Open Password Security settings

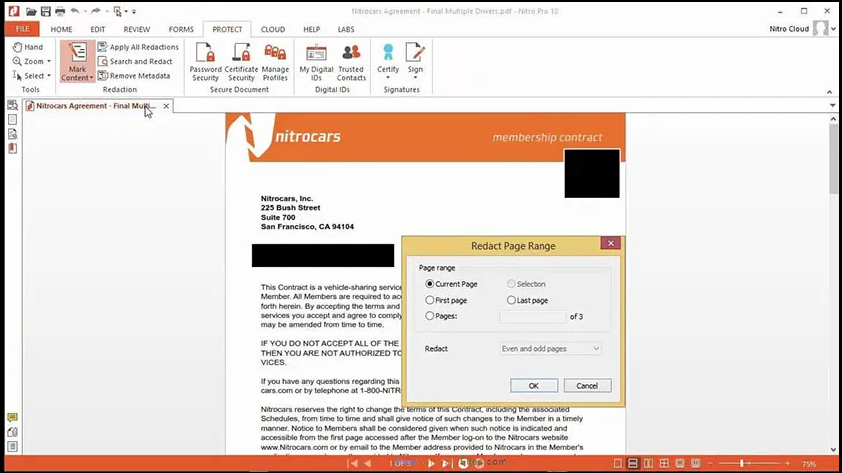click(205, 61)
